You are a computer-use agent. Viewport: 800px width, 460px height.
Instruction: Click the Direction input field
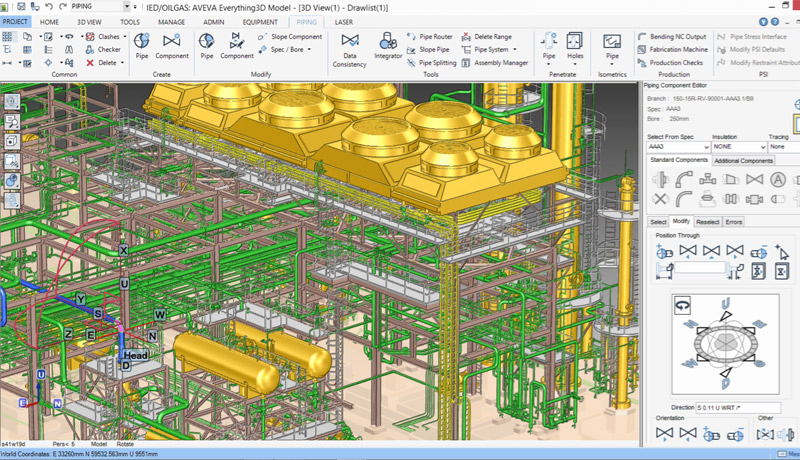click(x=736, y=408)
